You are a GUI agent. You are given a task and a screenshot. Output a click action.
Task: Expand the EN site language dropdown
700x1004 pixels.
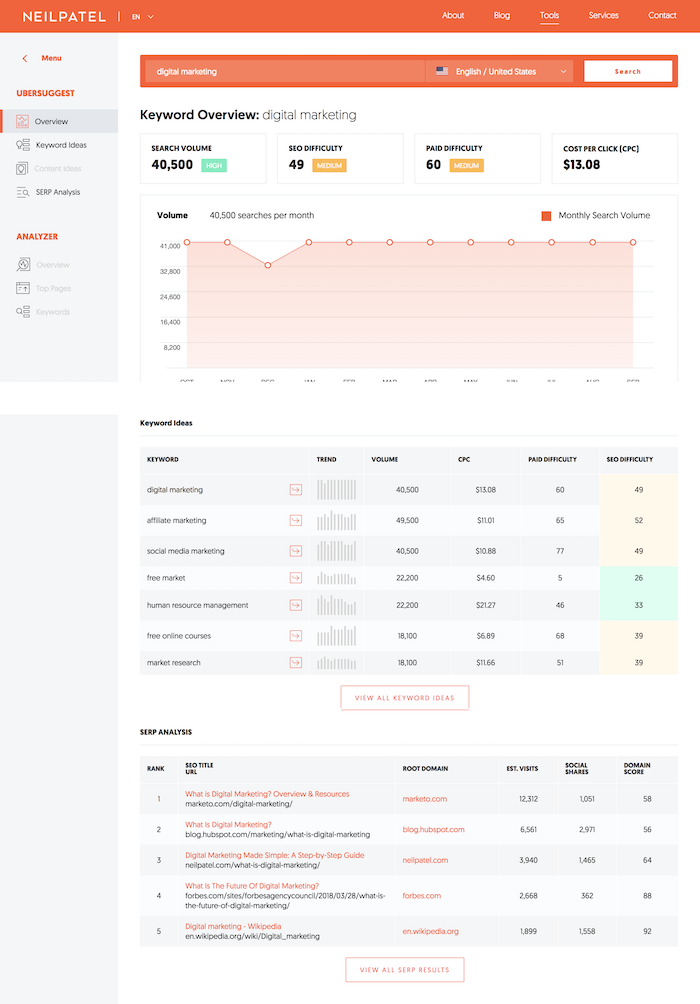pos(143,17)
